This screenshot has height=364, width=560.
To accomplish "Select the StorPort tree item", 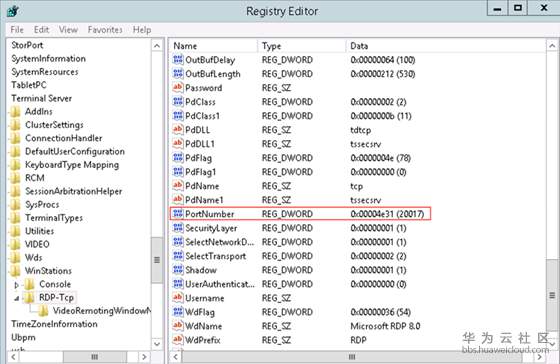I will [27, 45].
